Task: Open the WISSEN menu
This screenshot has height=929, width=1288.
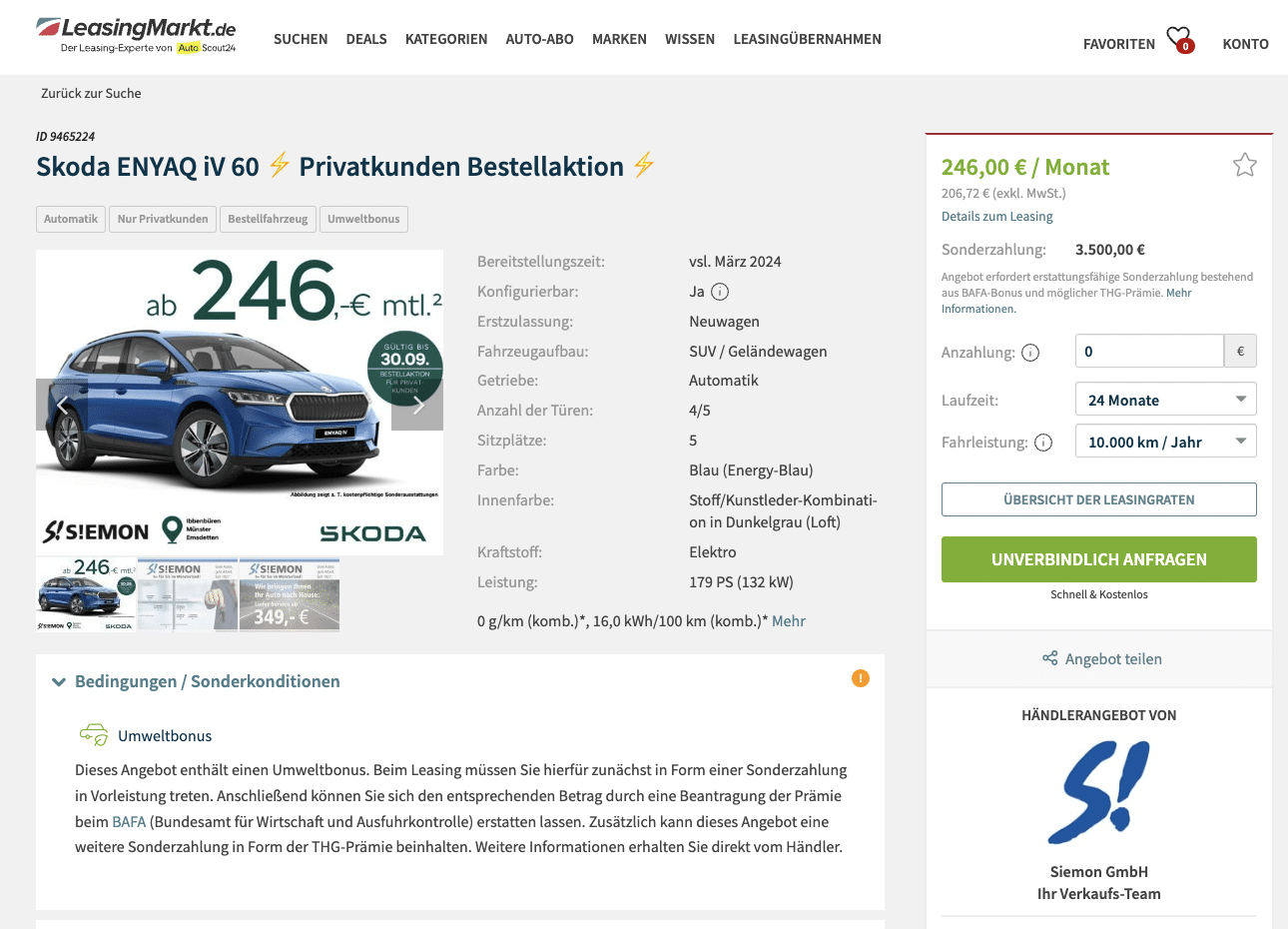Action: click(690, 39)
